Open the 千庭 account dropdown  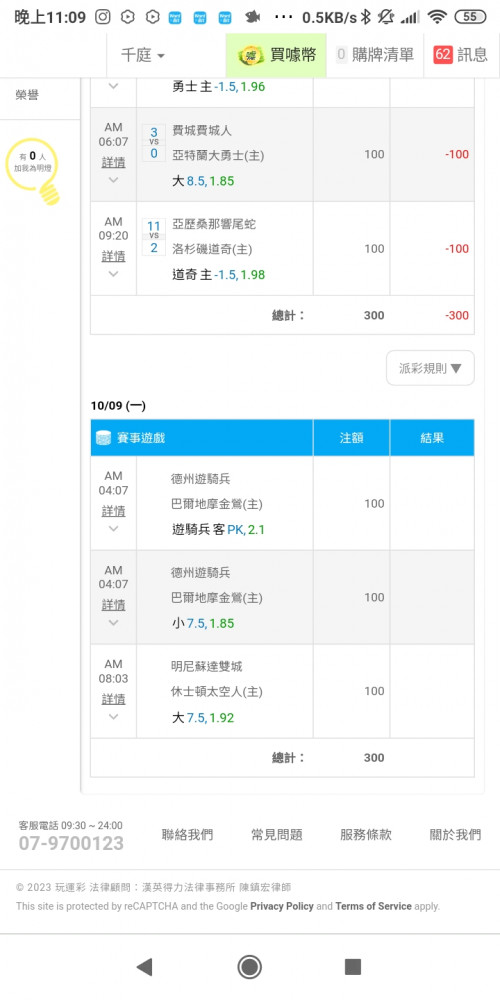point(143,55)
